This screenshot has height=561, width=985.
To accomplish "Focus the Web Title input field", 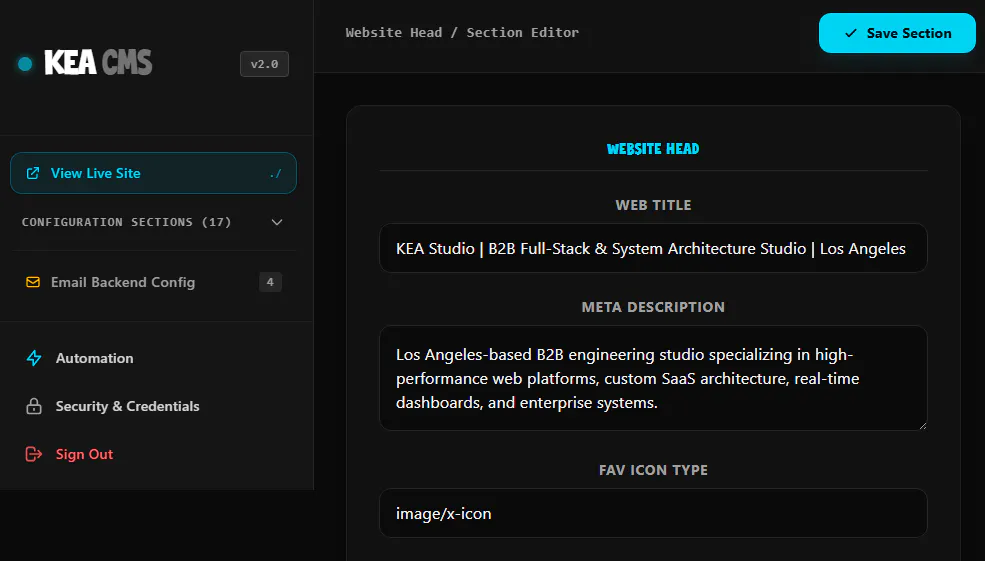I will pyautogui.click(x=653, y=248).
